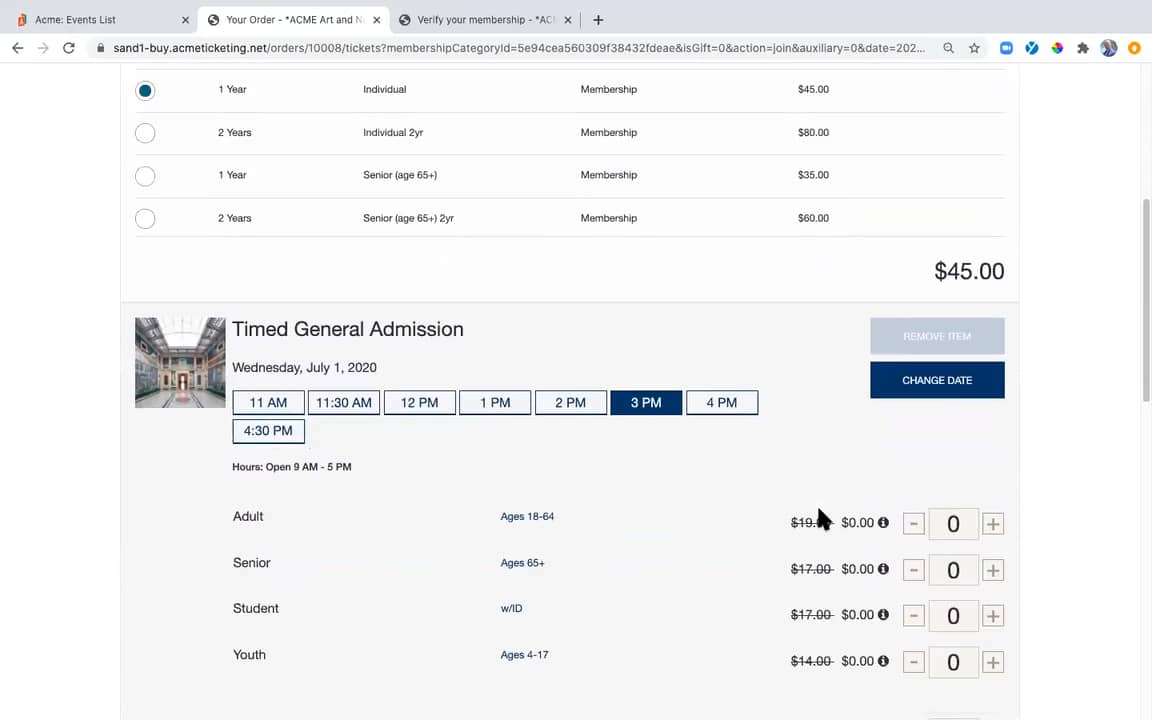Click the Student quantity input field
This screenshot has width=1152, height=720.
(x=953, y=616)
